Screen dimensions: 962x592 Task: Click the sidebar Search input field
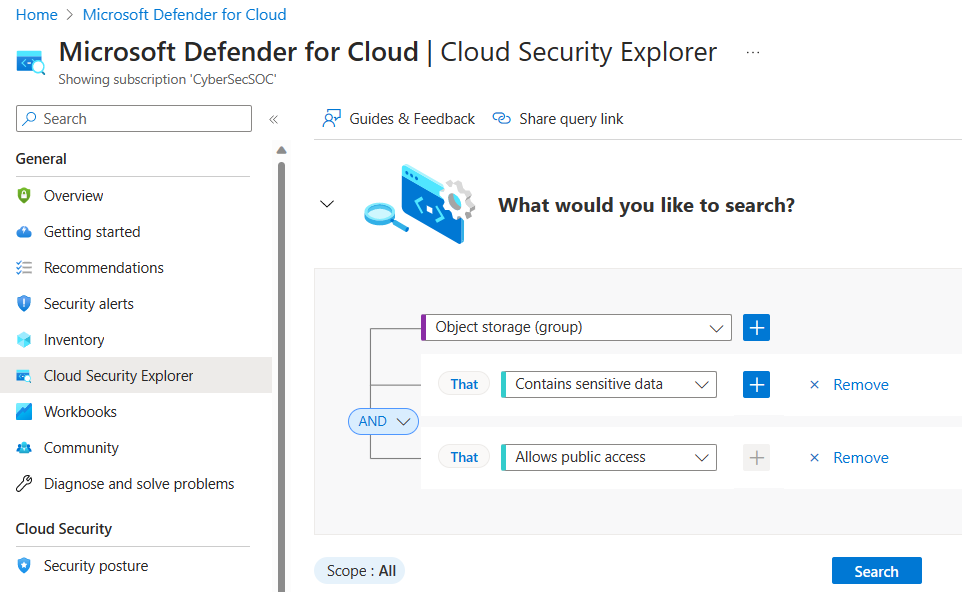(x=134, y=118)
